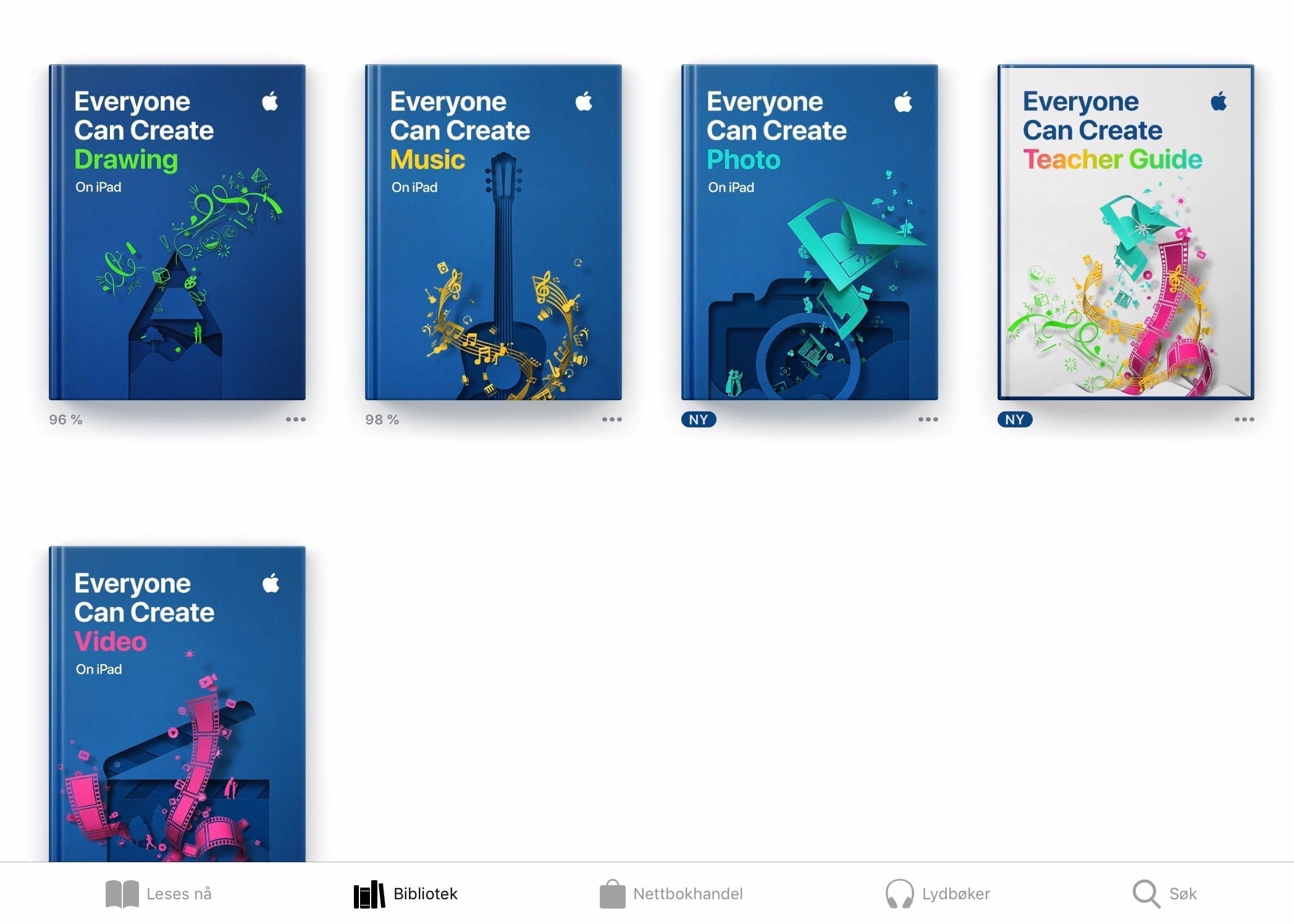Image resolution: width=1294 pixels, height=924 pixels.
Task: Select the Bibliotek books icon
Action: point(369,894)
